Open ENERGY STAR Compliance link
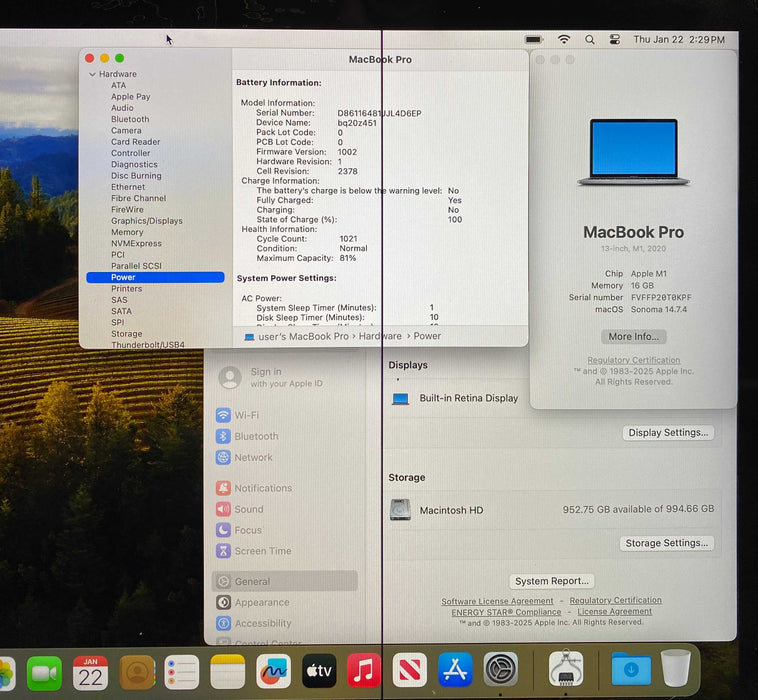The height and width of the screenshot is (700, 758). tap(506, 612)
